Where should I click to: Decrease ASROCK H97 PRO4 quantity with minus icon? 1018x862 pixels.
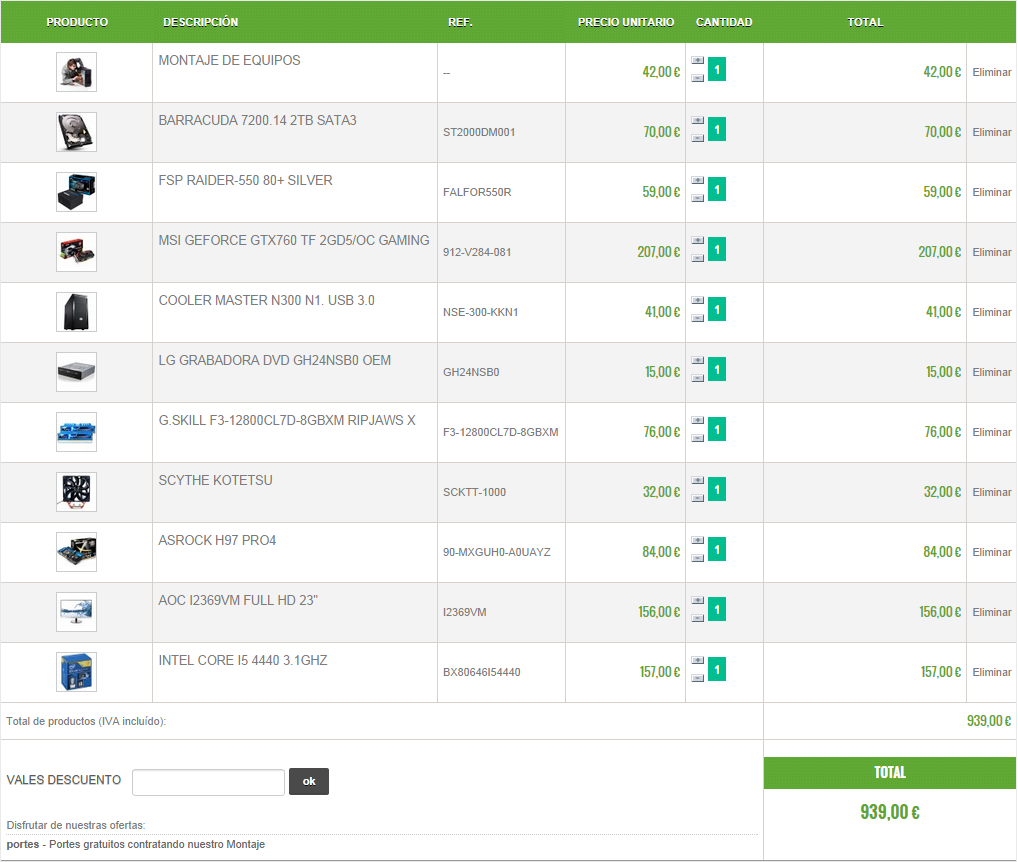697,558
